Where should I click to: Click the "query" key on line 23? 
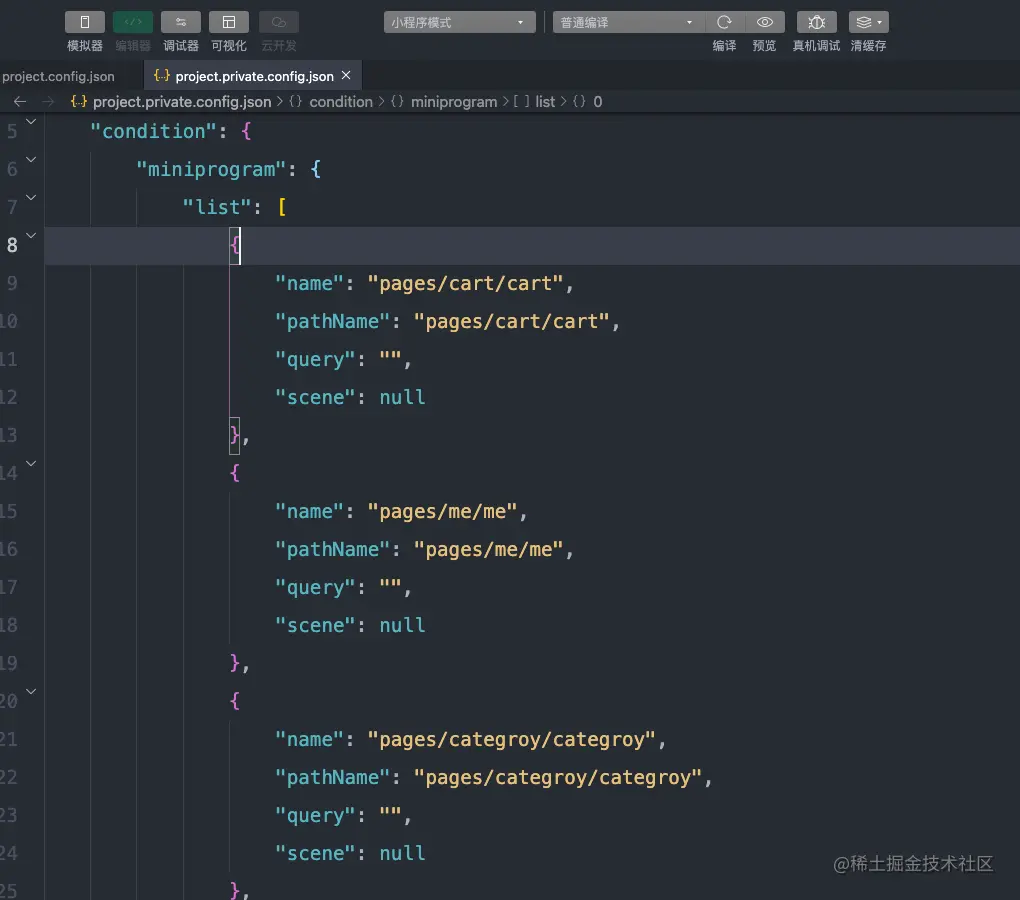point(315,815)
